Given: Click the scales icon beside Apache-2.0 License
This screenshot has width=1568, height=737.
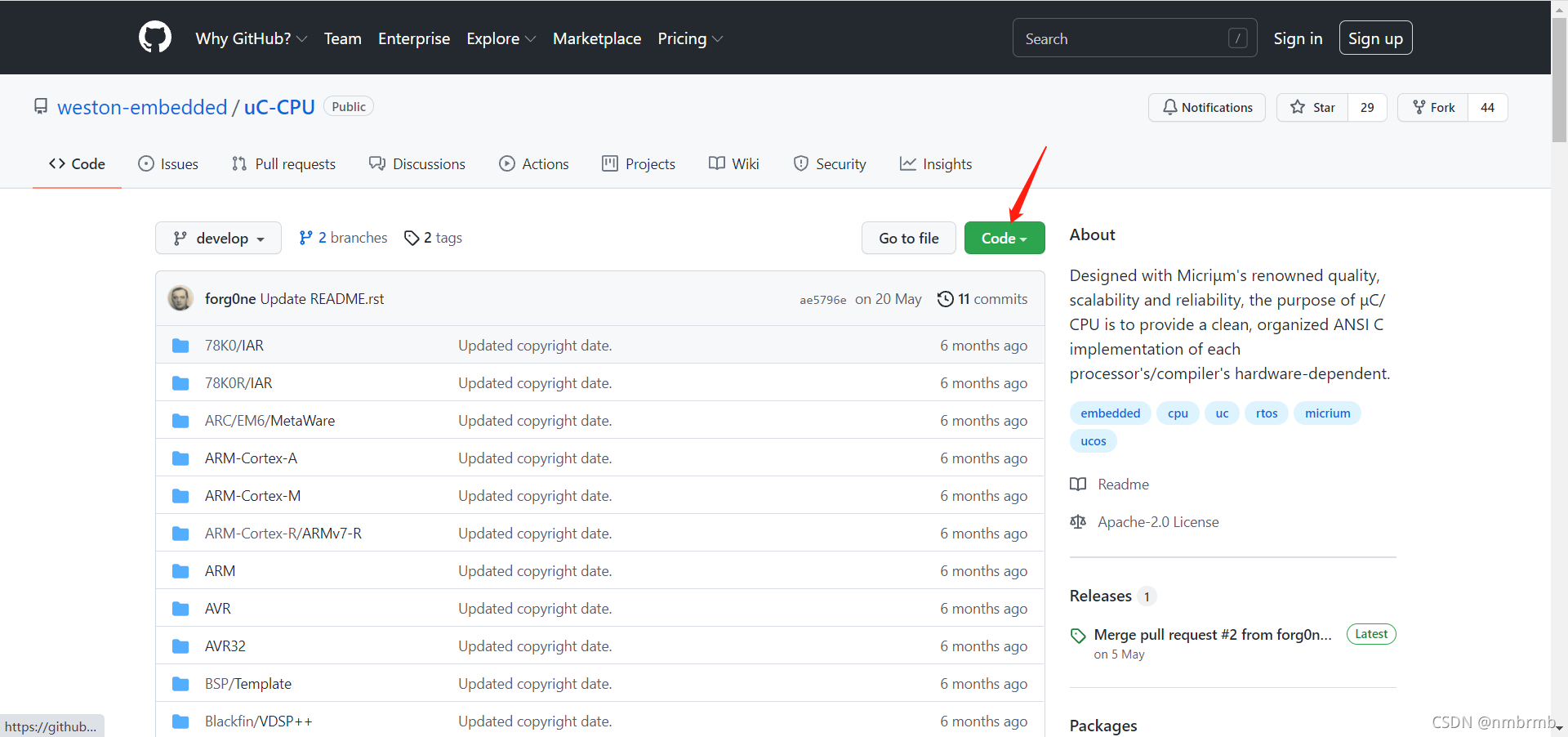Looking at the screenshot, I should [1078, 522].
